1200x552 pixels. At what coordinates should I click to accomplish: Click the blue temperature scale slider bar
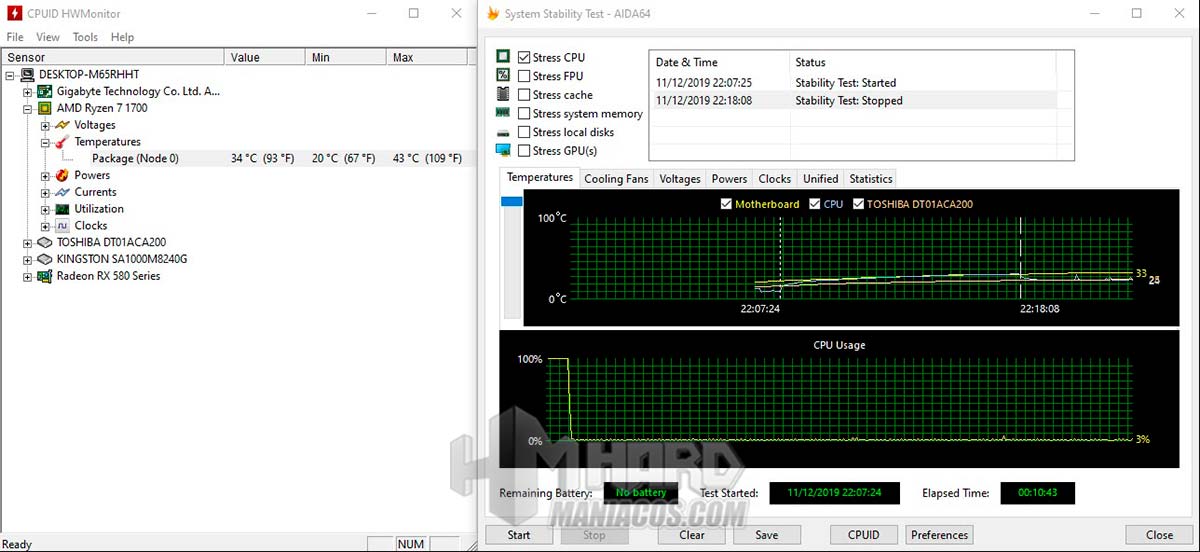point(512,202)
